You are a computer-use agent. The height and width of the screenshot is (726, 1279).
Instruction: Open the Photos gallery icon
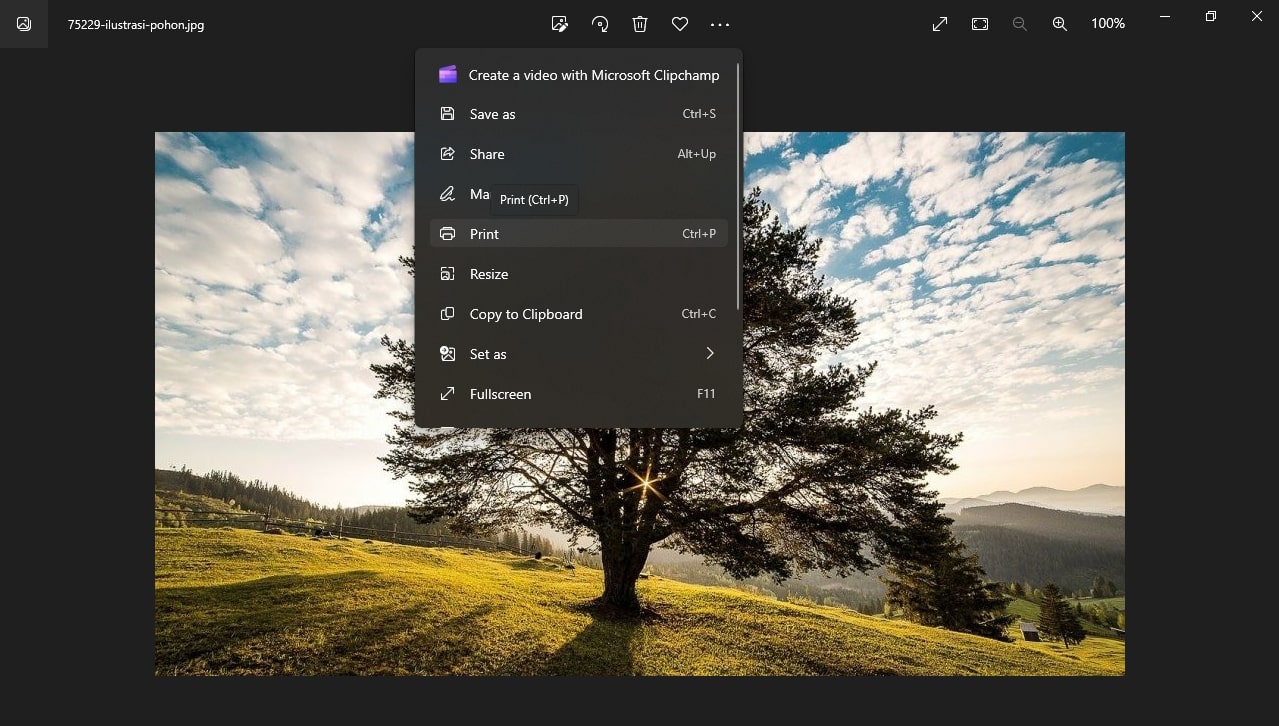click(23, 23)
